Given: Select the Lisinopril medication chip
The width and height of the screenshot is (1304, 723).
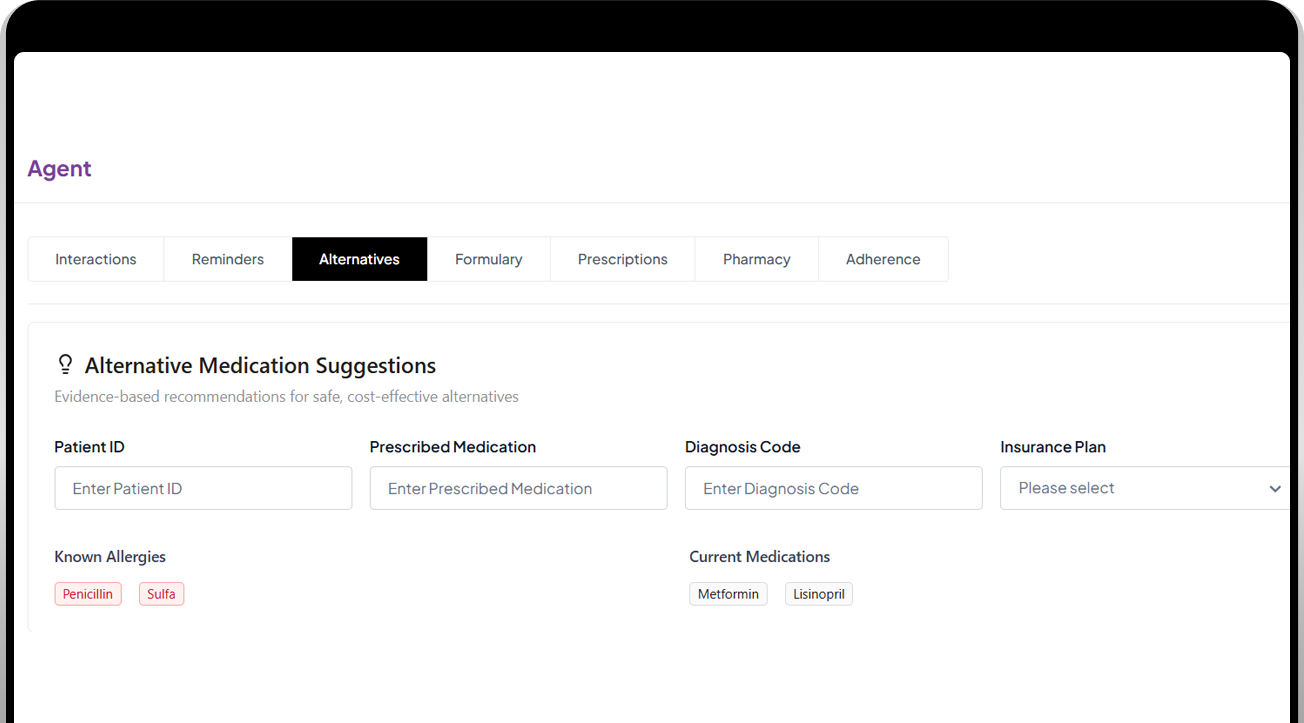Looking at the screenshot, I should pos(819,594).
